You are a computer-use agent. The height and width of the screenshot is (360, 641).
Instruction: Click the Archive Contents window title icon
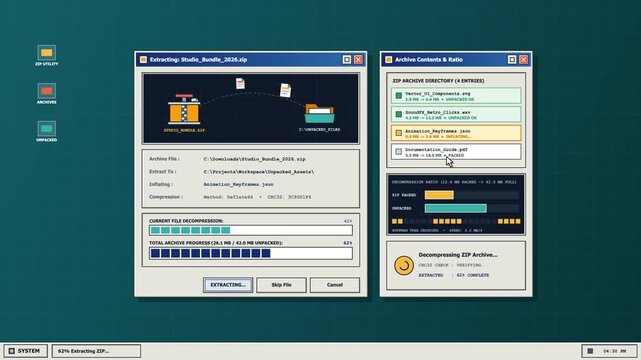point(389,60)
